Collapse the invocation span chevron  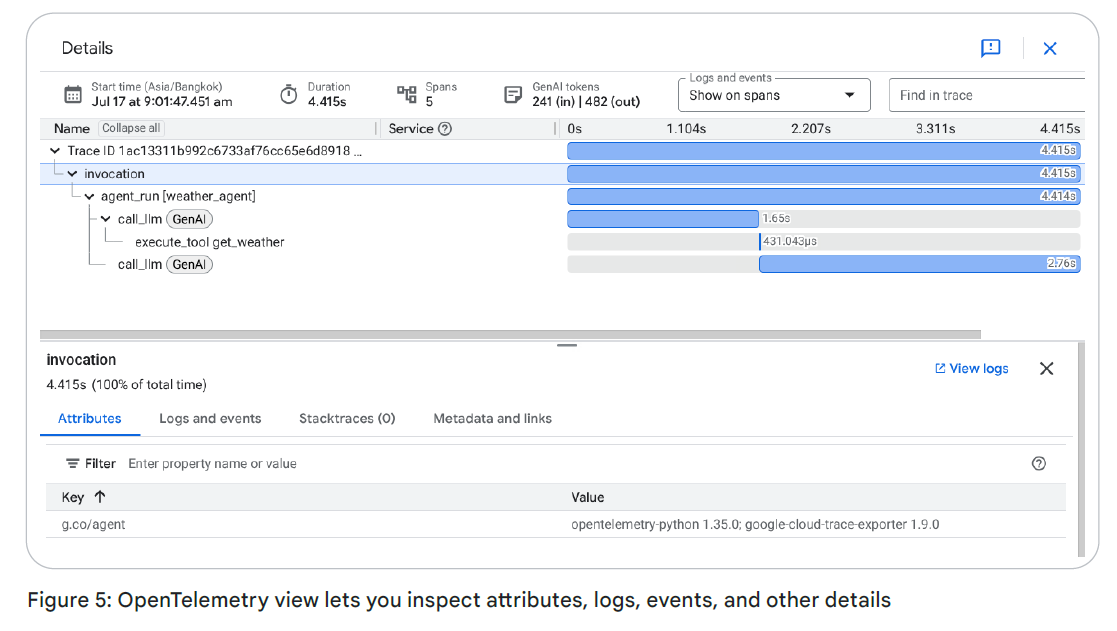(x=72, y=174)
